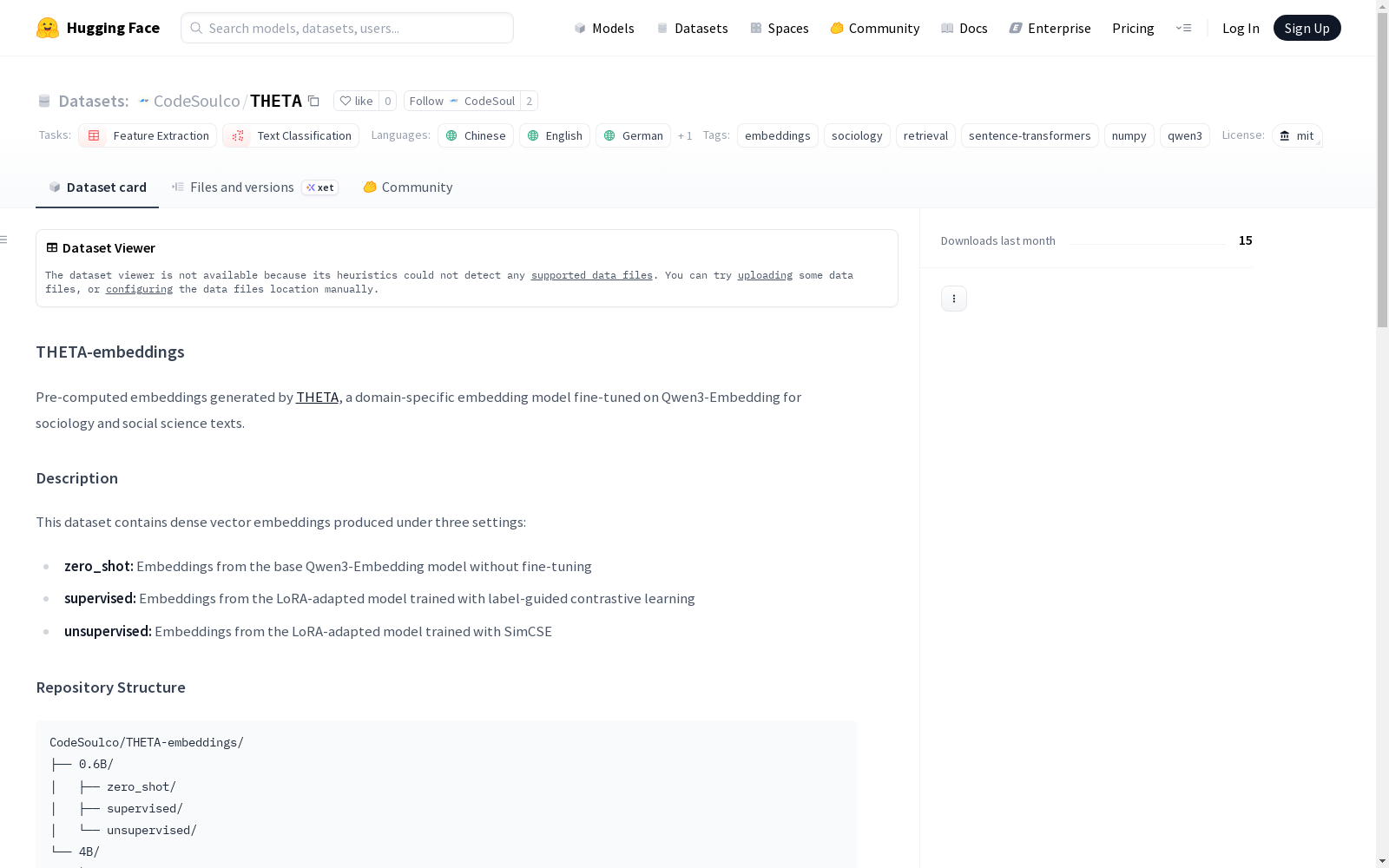Select the numpy tag
Image resolution: width=1389 pixels, height=868 pixels.
click(x=1129, y=135)
